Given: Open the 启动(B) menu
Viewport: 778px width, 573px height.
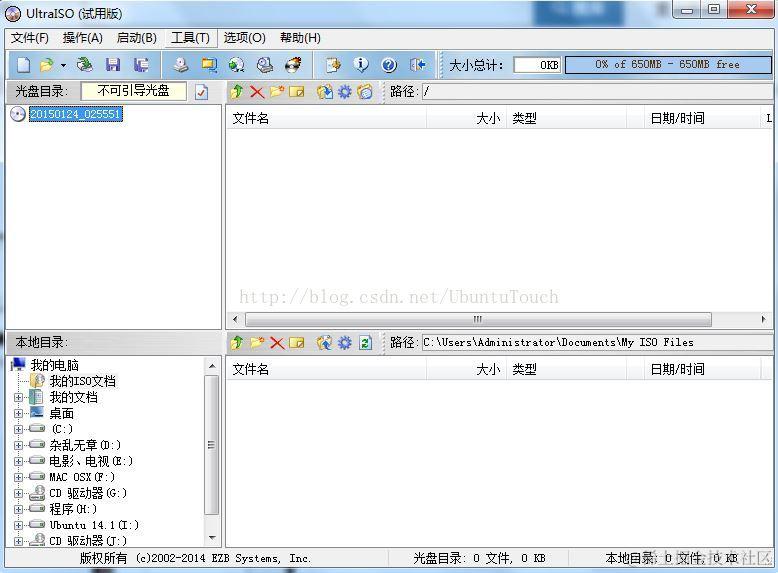Looking at the screenshot, I should [136, 38].
